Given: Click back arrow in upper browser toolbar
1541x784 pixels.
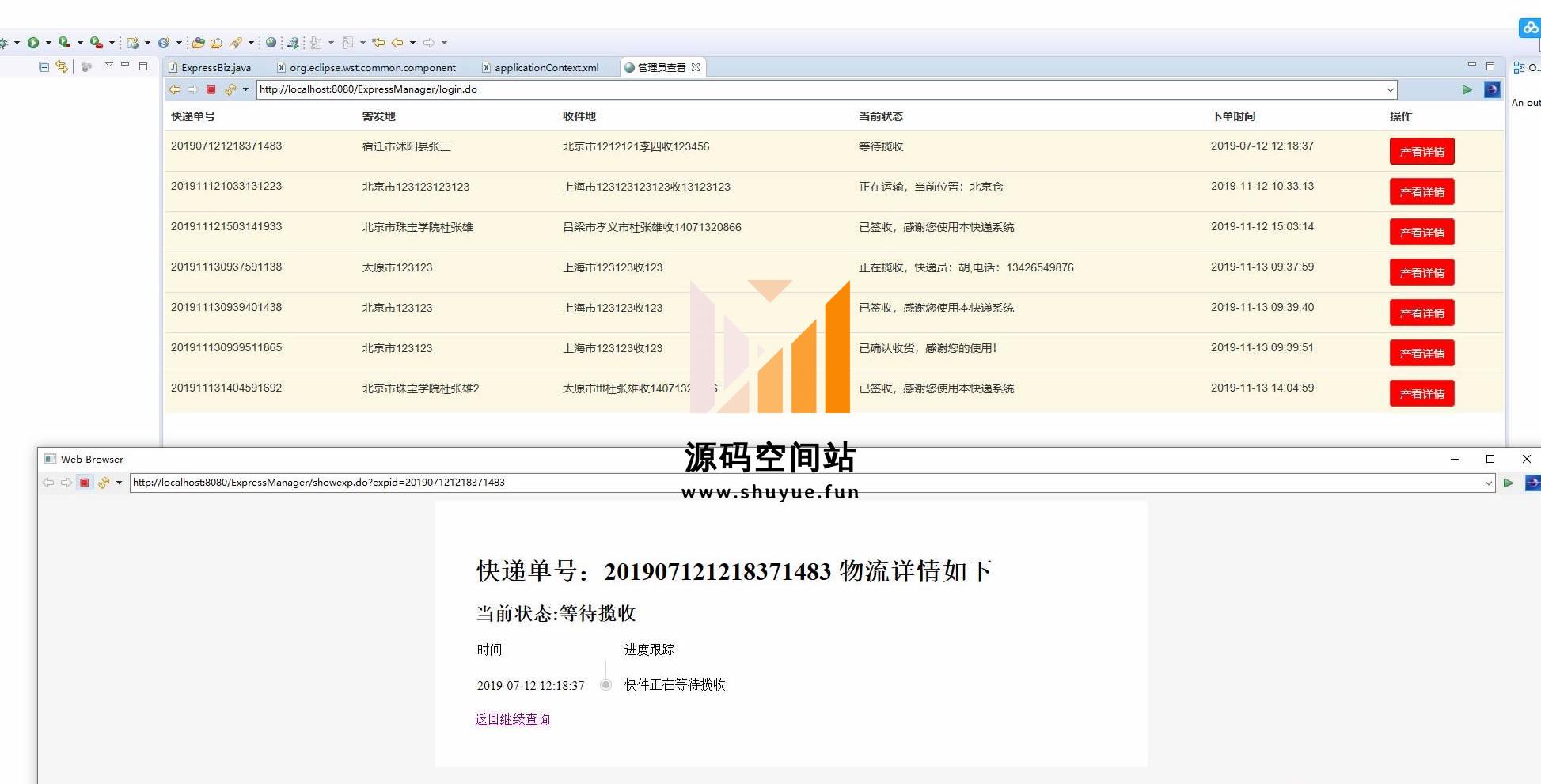Looking at the screenshot, I should [175, 89].
